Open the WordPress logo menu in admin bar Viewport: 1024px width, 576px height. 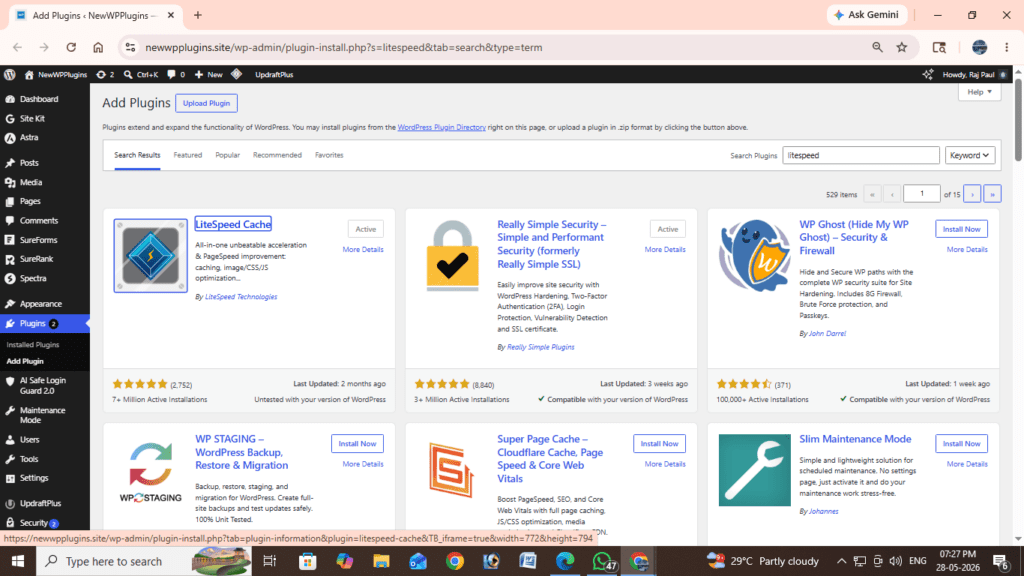(10, 74)
